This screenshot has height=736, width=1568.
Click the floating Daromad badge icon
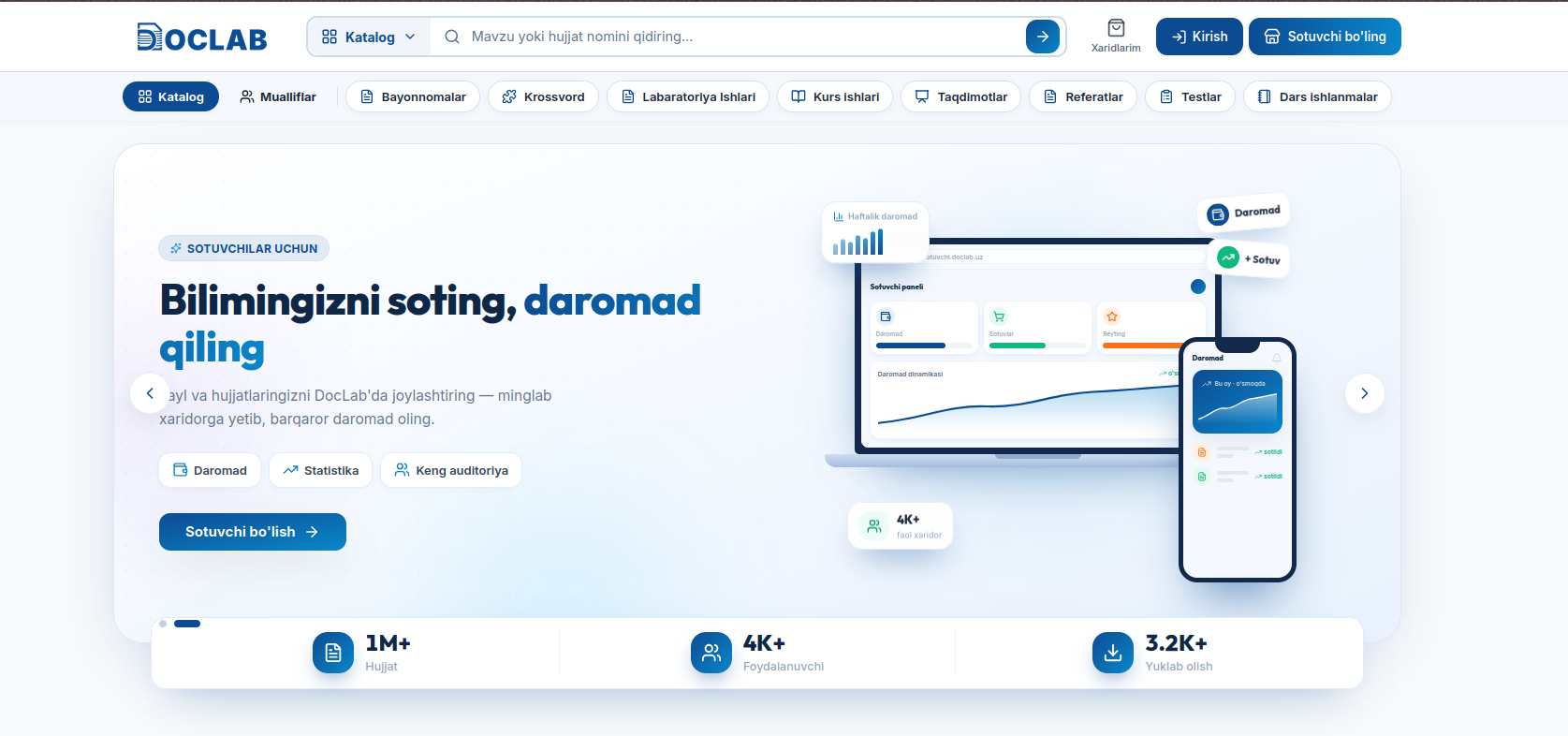tap(1217, 214)
